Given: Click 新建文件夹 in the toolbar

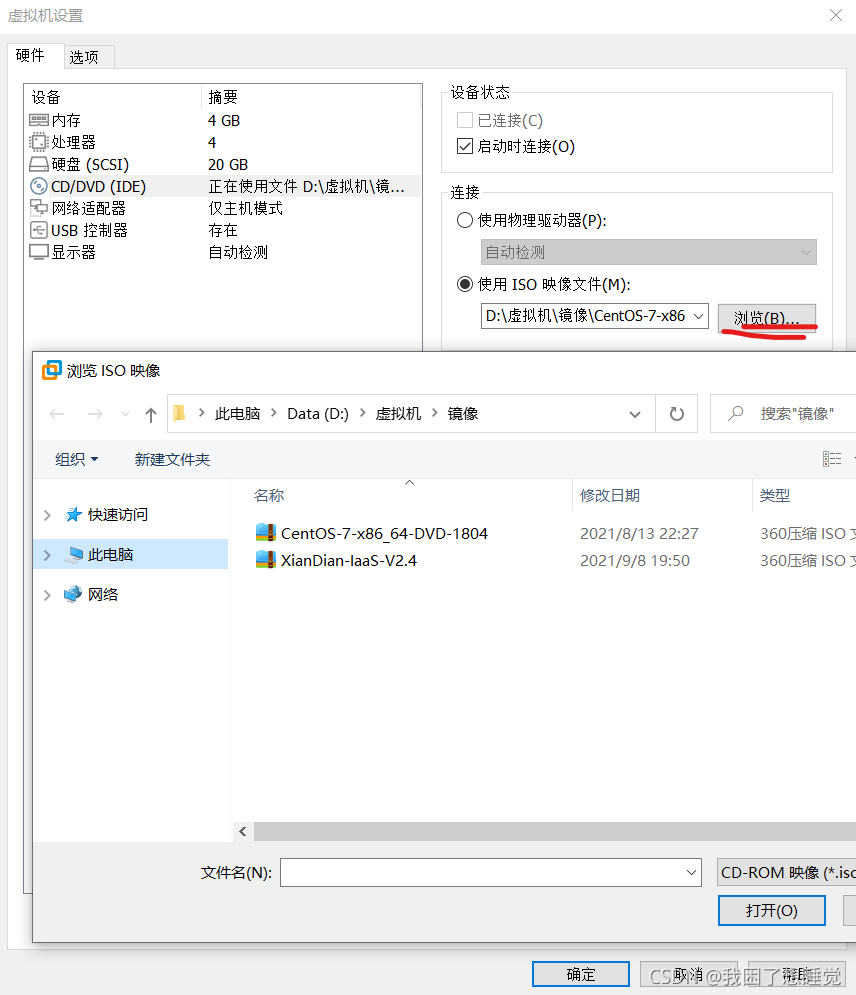Looking at the screenshot, I should pyautogui.click(x=172, y=459).
